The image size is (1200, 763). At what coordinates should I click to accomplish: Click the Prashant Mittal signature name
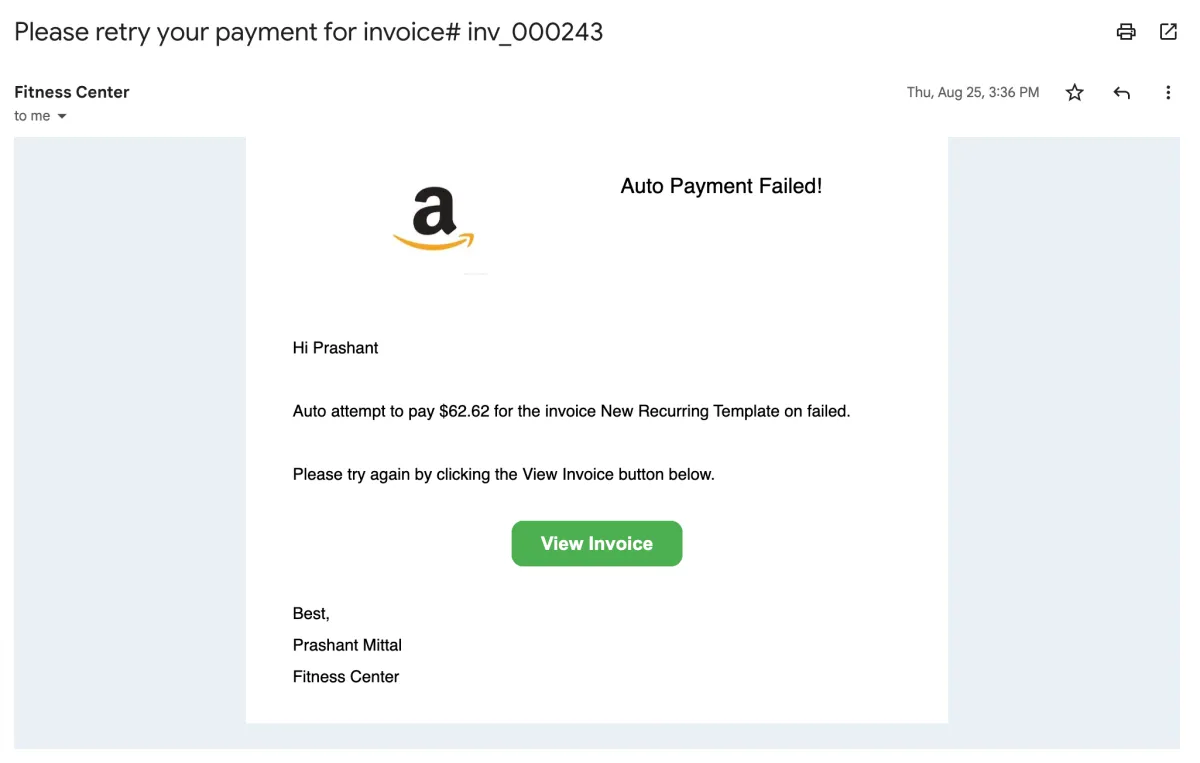(347, 645)
